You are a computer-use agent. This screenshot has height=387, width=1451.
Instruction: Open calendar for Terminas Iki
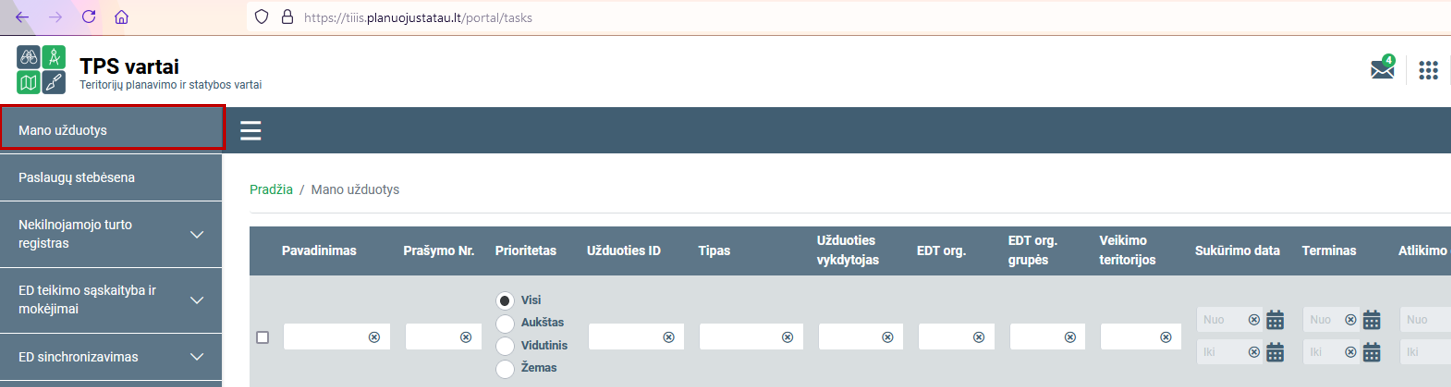pyautogui.click(x=1372, y=352)
